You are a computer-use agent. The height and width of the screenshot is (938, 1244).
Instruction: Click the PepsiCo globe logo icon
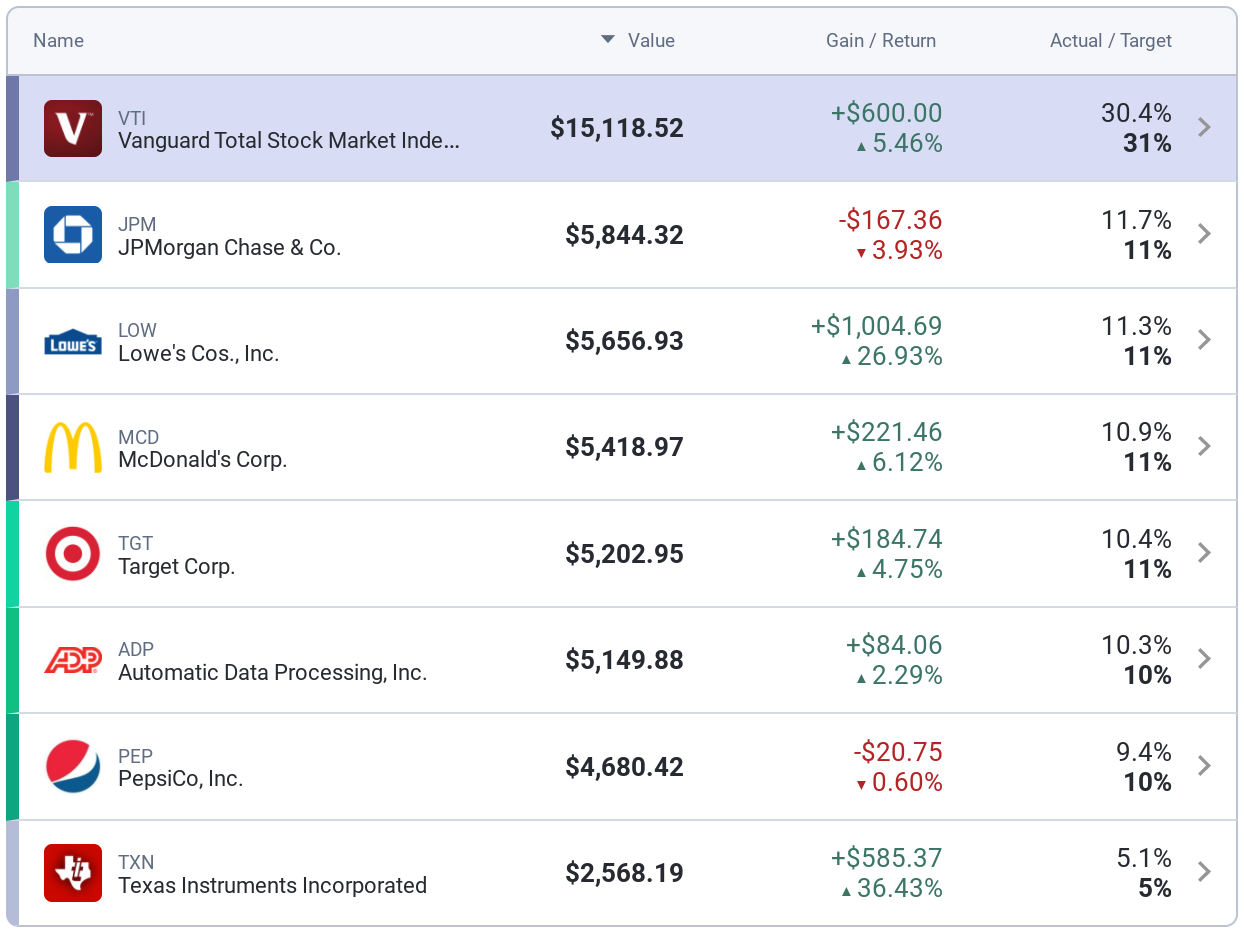[x=73, y=767]
